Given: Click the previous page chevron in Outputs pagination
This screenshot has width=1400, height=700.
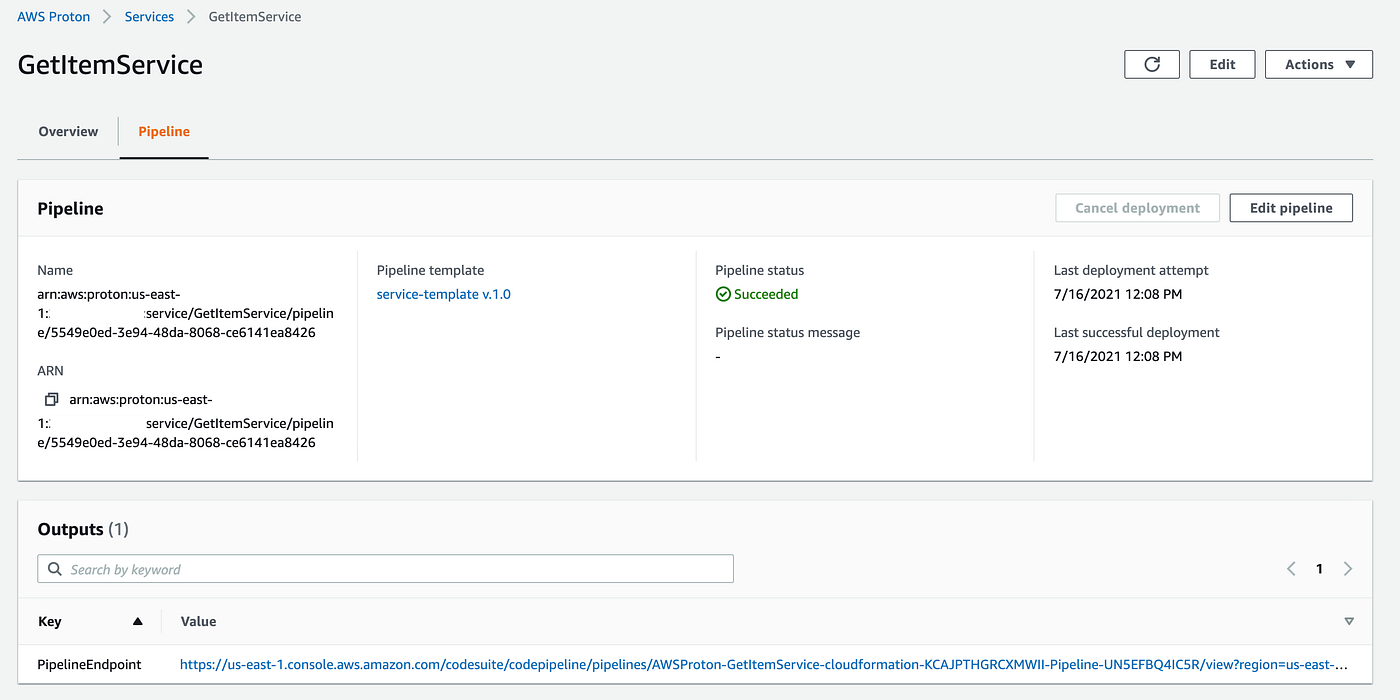Looking at the screenshot, I should coord(1291,568).
